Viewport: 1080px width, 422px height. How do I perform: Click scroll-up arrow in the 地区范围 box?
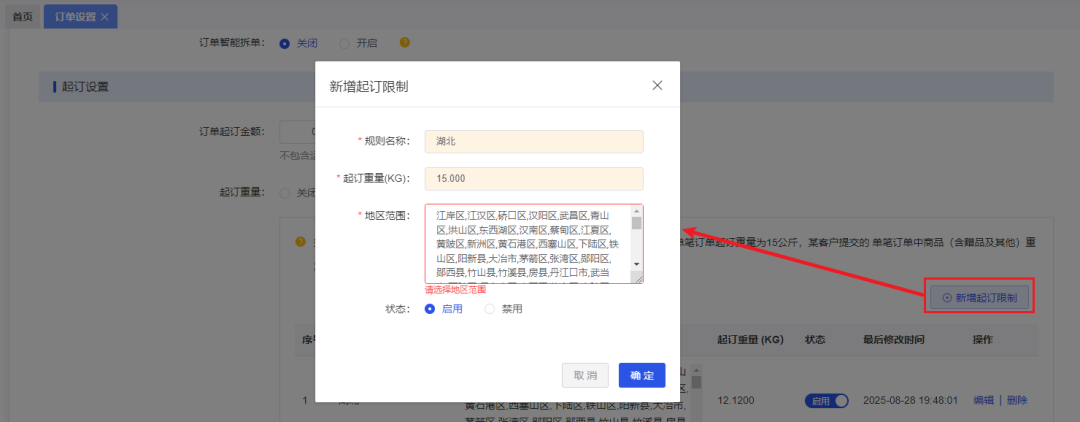pyautogui.click(x=636, y=211)
